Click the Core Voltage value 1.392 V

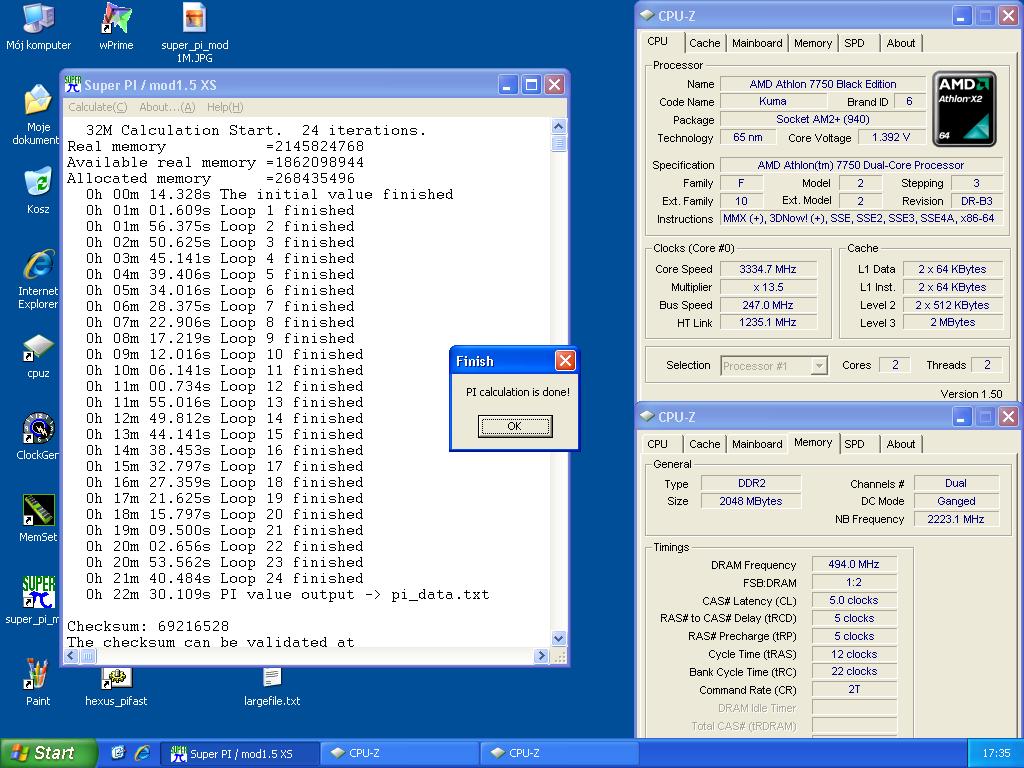pyautogui.click(x=891, y=137)
